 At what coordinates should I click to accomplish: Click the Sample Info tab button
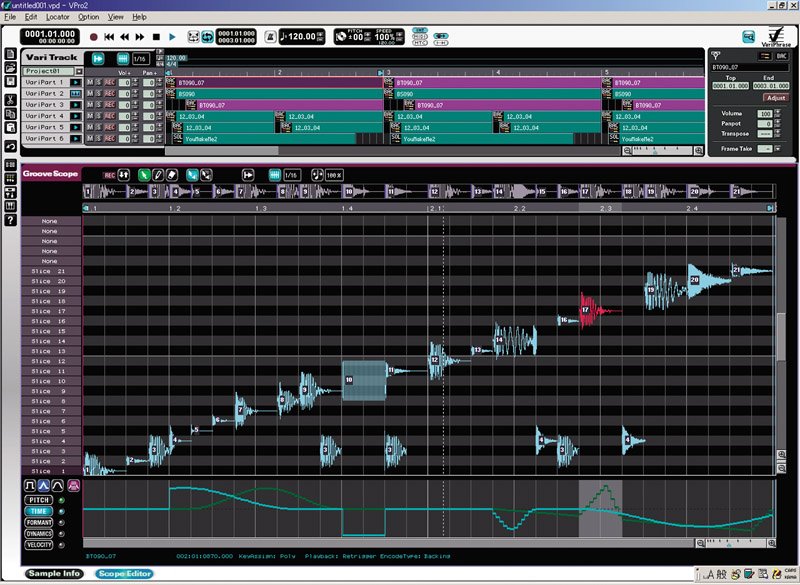click(54, 574)
